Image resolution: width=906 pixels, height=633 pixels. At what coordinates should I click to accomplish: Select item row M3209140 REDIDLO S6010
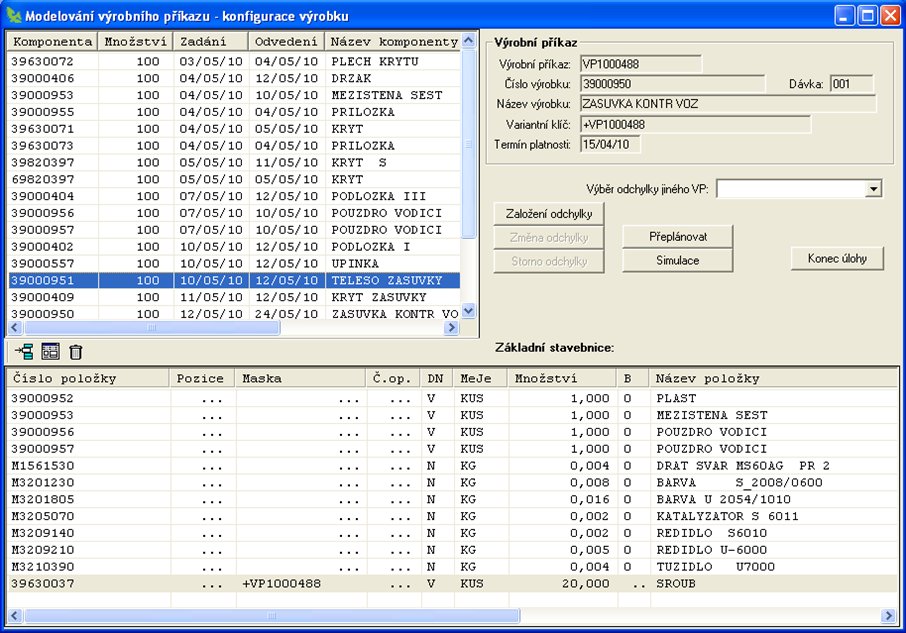pos(452,533)
